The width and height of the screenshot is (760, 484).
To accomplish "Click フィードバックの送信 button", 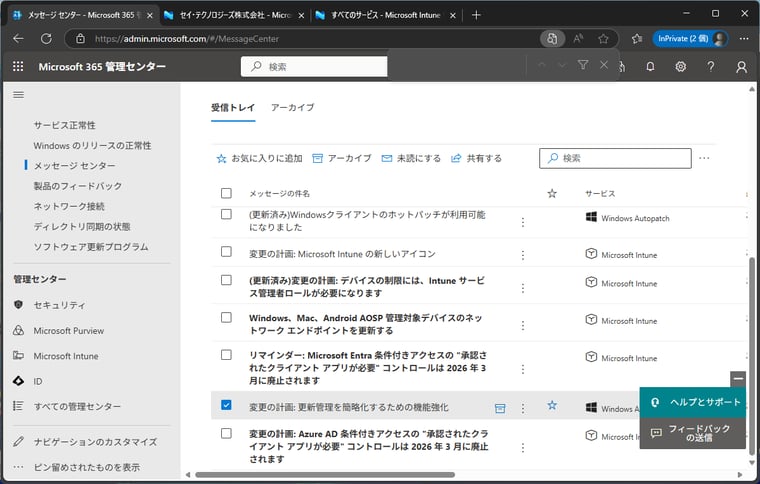I will (693, 433).
